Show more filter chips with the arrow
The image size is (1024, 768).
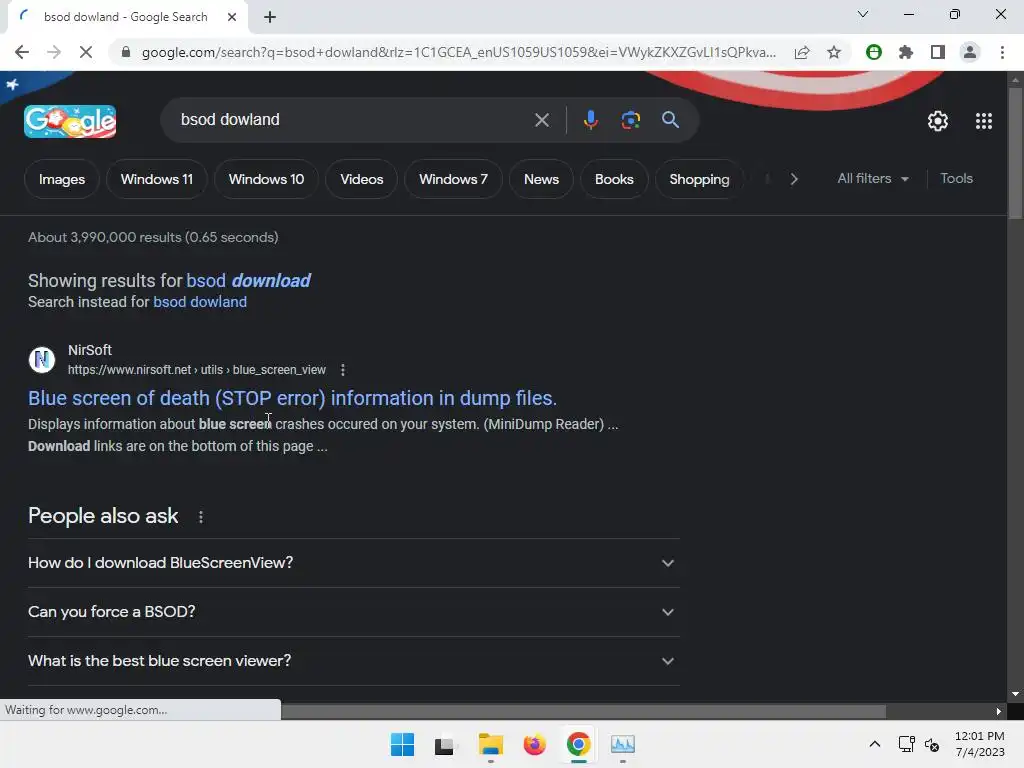[x=793, y=179]
